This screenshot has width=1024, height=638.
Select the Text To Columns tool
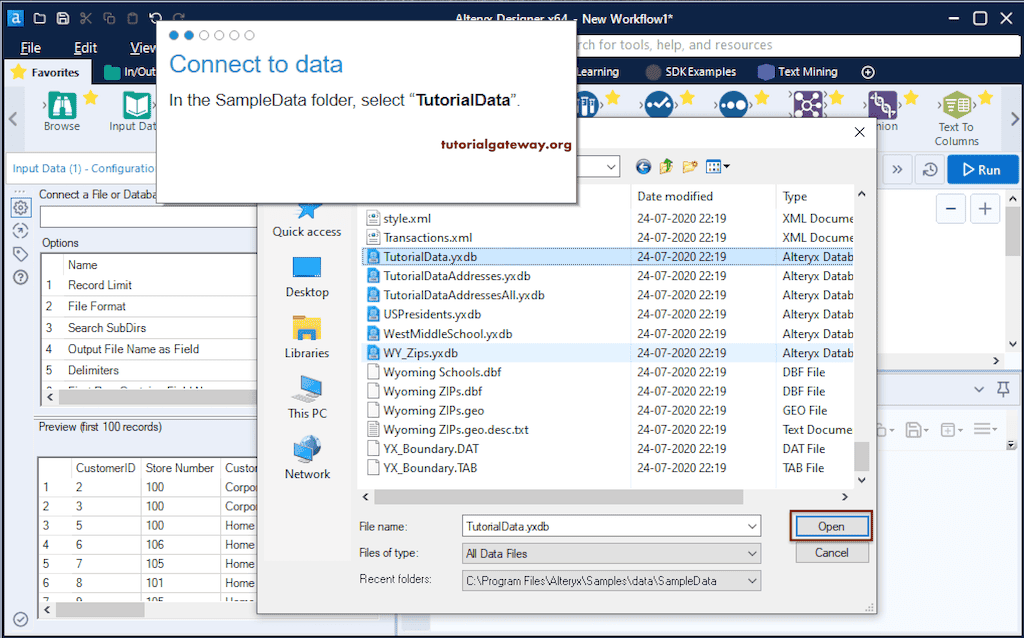coord(957,118)
